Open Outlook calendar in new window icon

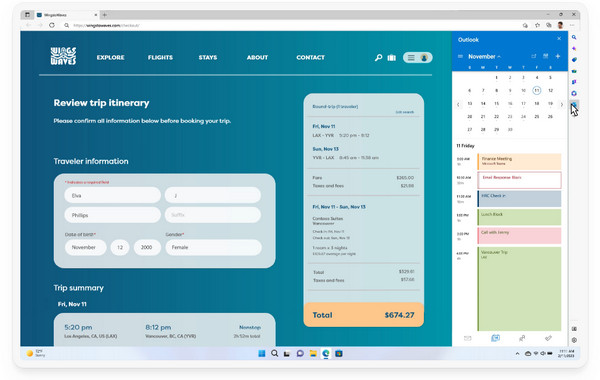point(533,56)
